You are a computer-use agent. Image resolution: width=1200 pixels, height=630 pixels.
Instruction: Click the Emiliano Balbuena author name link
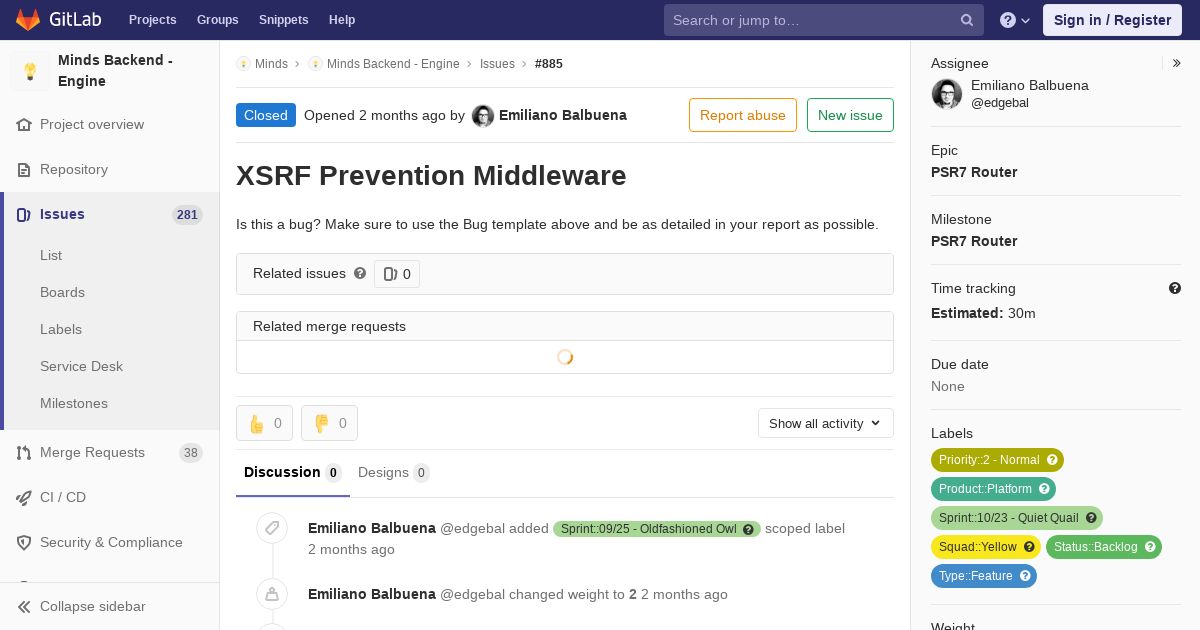click(x=563, y=115)
